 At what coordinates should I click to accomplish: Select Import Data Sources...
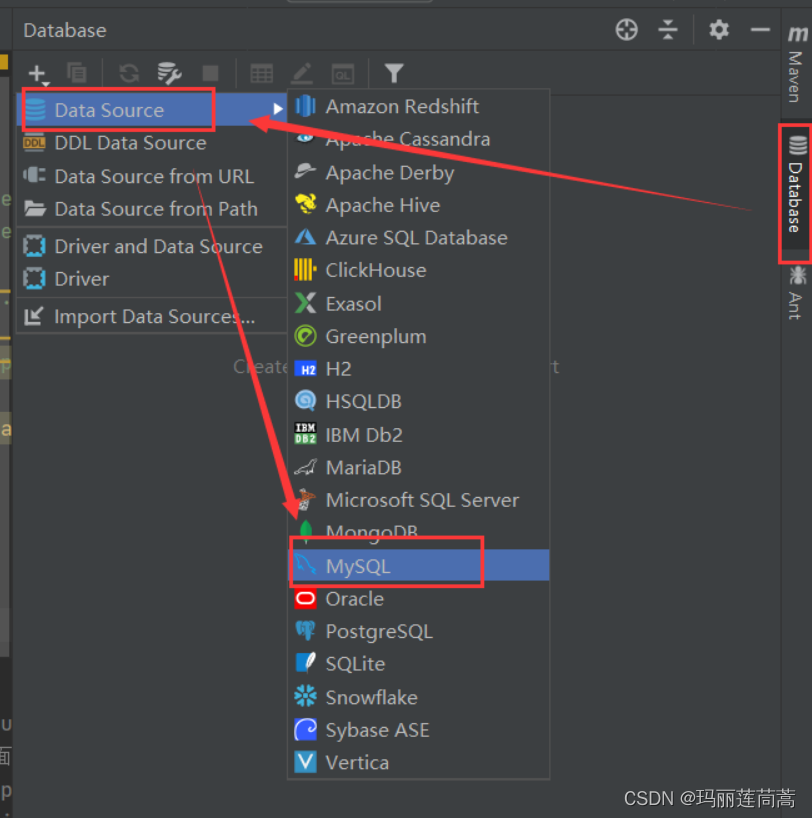[152, 316]
